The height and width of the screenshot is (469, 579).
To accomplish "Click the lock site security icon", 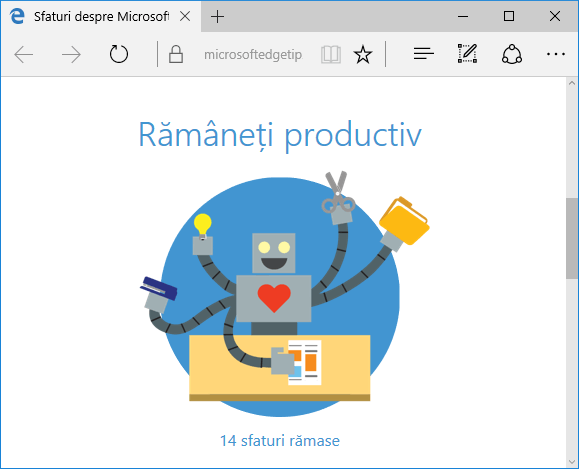I will [x=176, y=54].
